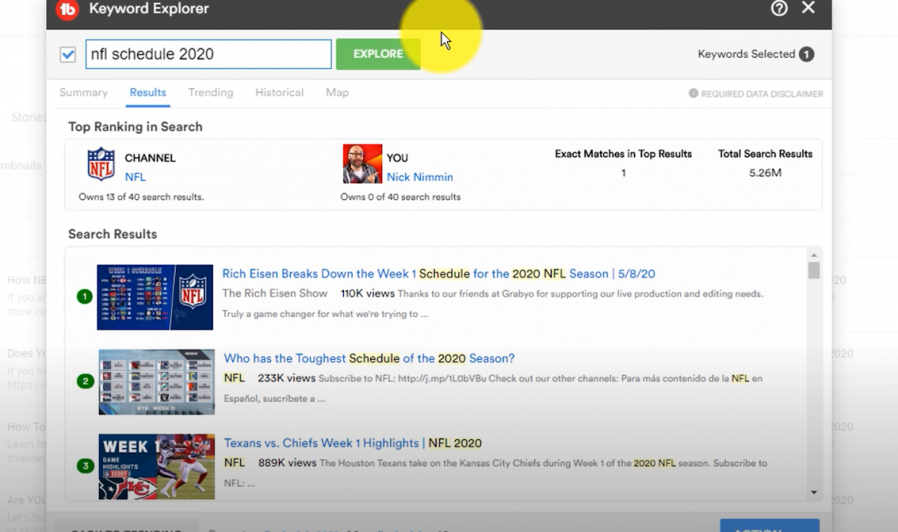Click the NFL channel logo
Screen dimensions: 898x532
(x=101, y=164)
